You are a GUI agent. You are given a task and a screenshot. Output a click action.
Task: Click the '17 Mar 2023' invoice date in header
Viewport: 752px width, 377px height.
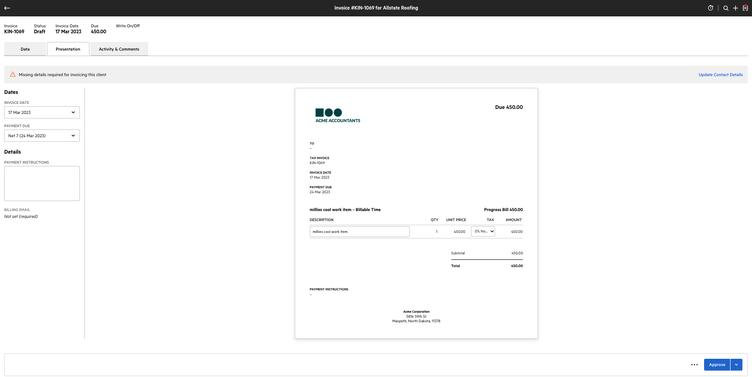[68, 32]
